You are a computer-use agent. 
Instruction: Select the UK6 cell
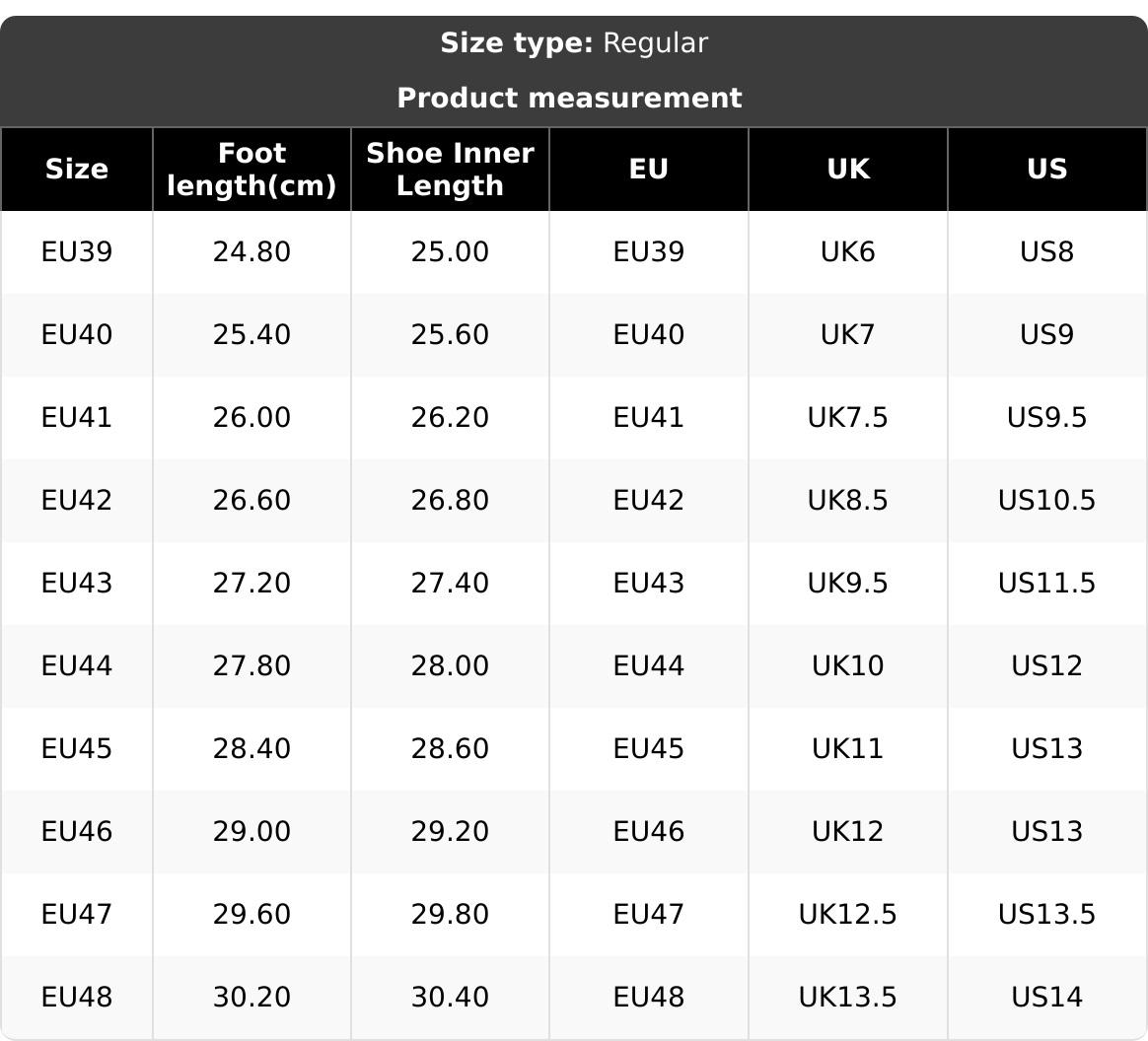click(847, 252)
